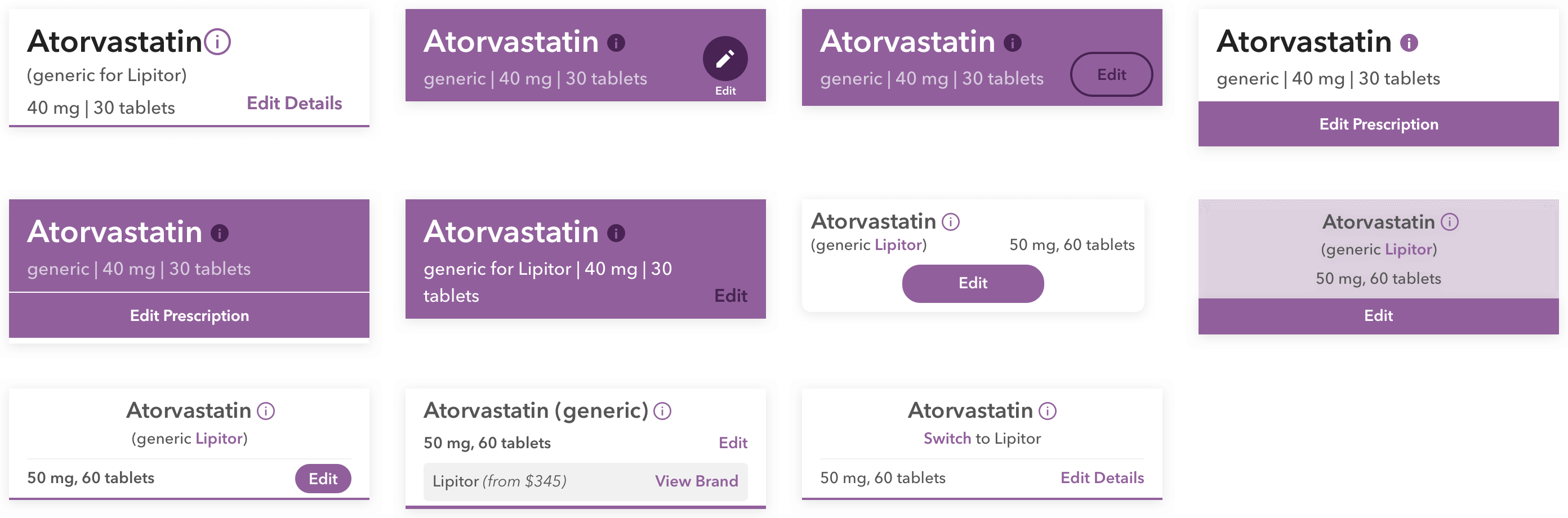Click info icon beside Atorvastatin (generic) title
The image size is (1568, 518).
point(662,412)
